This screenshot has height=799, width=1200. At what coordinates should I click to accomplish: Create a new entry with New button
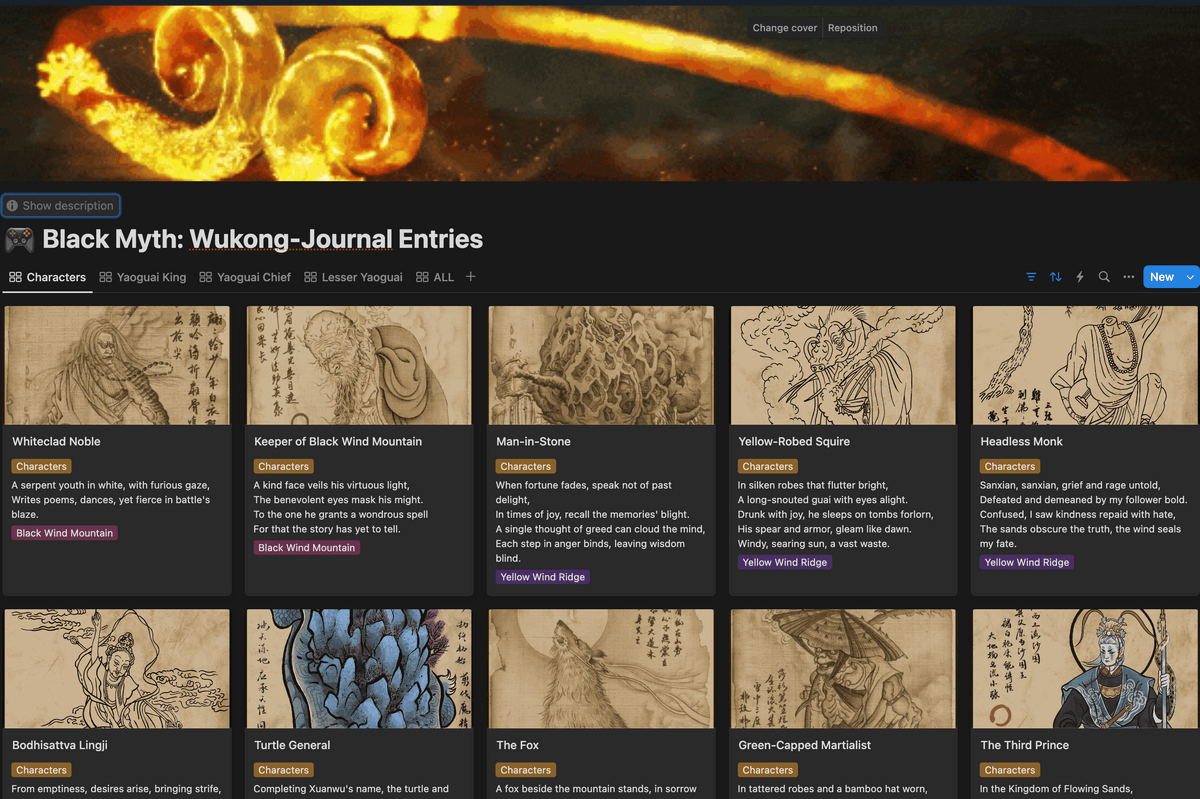[1162, 277]
